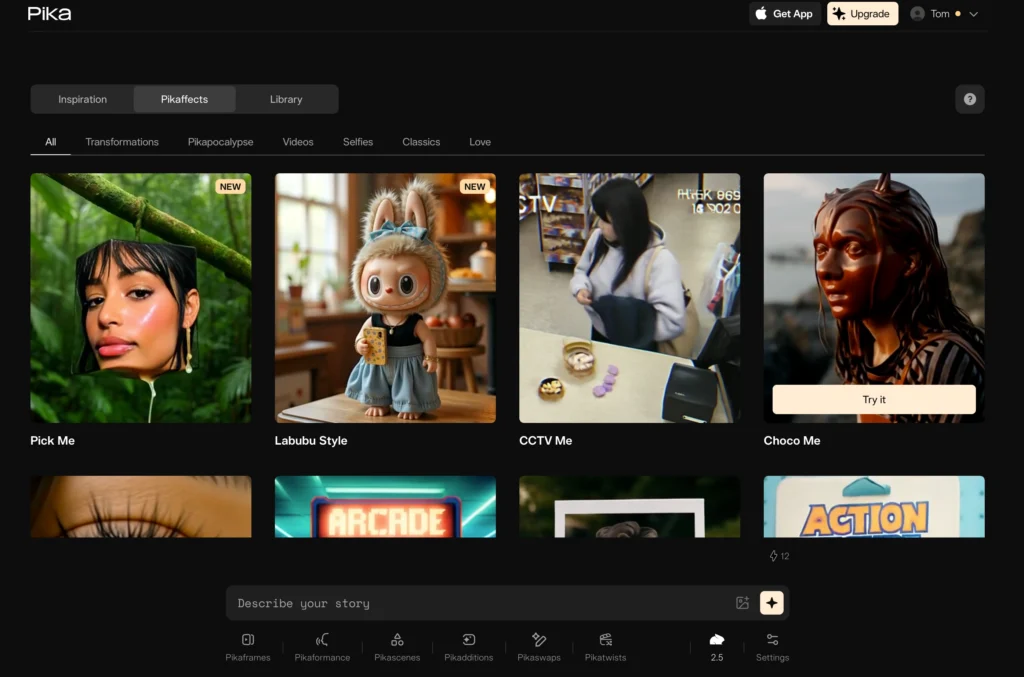This screenshot has height=677, width=1024.
Task: Select the Pikaswaps tool
Action: [539, 640]
